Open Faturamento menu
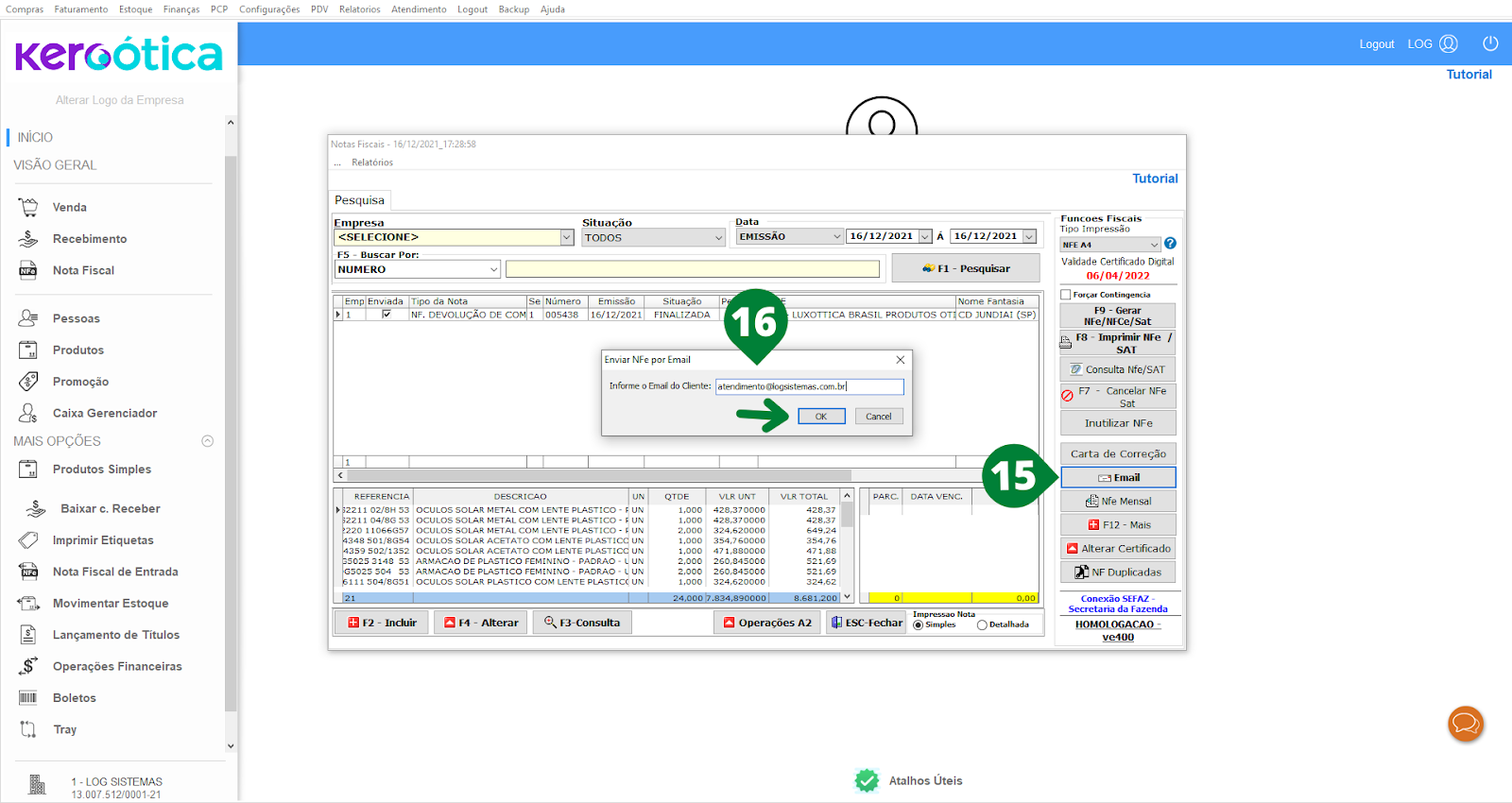 coord(81,9)
